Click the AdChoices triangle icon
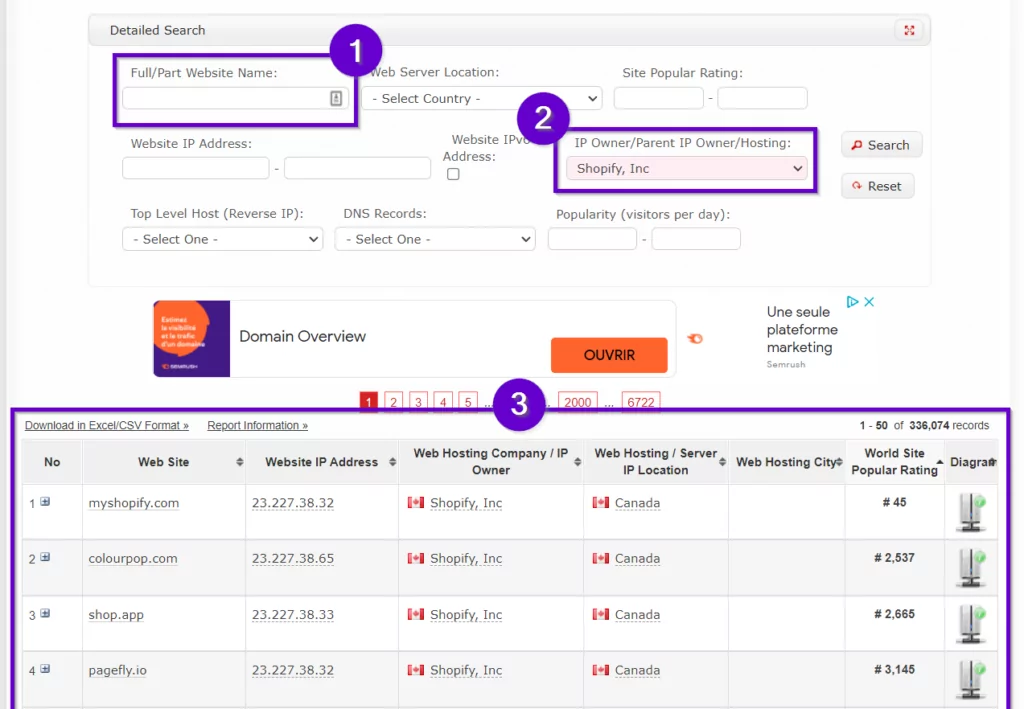 click(852, 302)
